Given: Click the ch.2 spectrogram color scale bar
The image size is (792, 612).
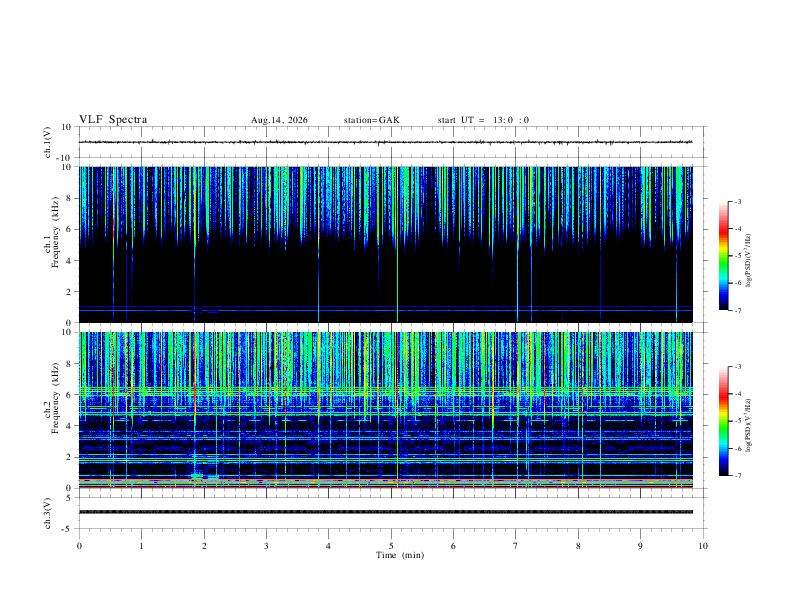Looking at the screenshot, I should click(x=723, y=421).
